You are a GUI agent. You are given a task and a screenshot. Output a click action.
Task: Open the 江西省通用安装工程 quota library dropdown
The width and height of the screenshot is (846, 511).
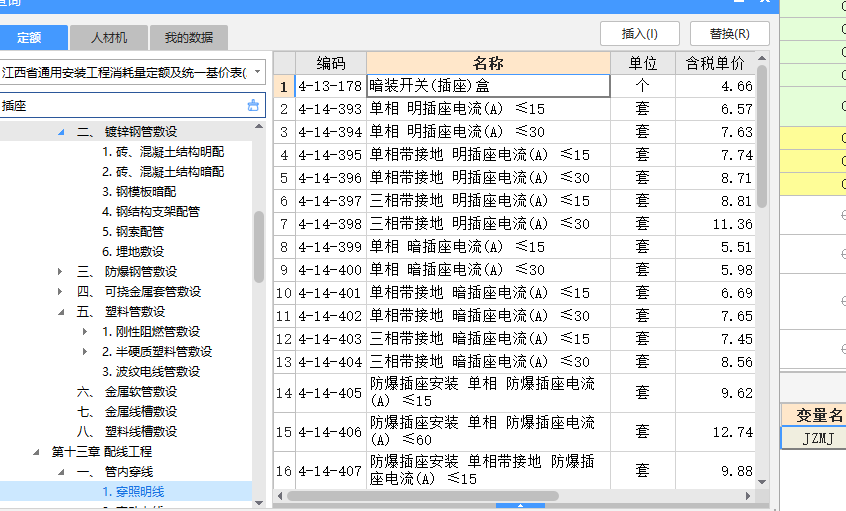[258, 72]
